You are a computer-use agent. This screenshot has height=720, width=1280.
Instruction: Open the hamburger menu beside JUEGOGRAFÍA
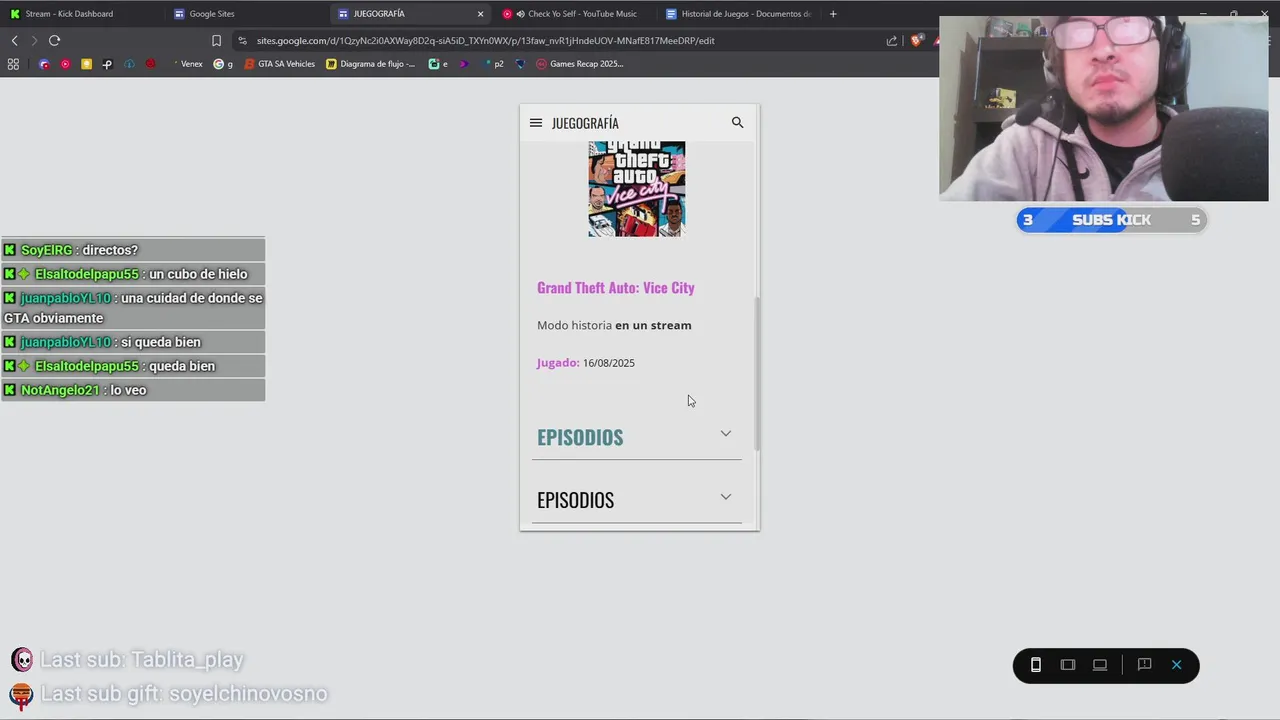(536, 123)
